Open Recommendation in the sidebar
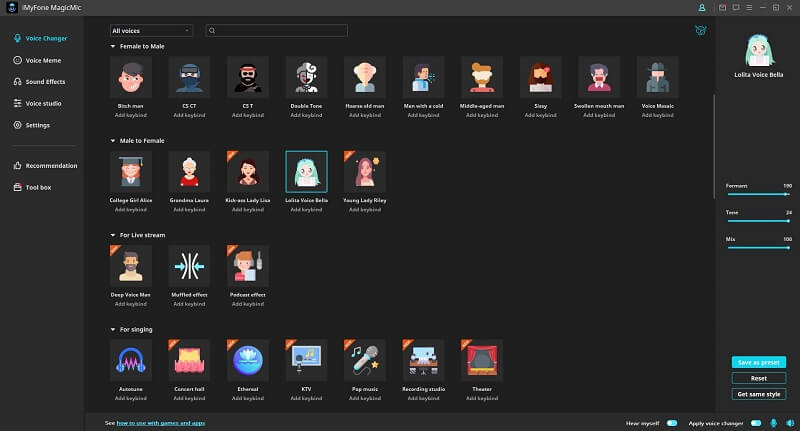The width and height of the screenshot is (800, 431). point(45,166)
